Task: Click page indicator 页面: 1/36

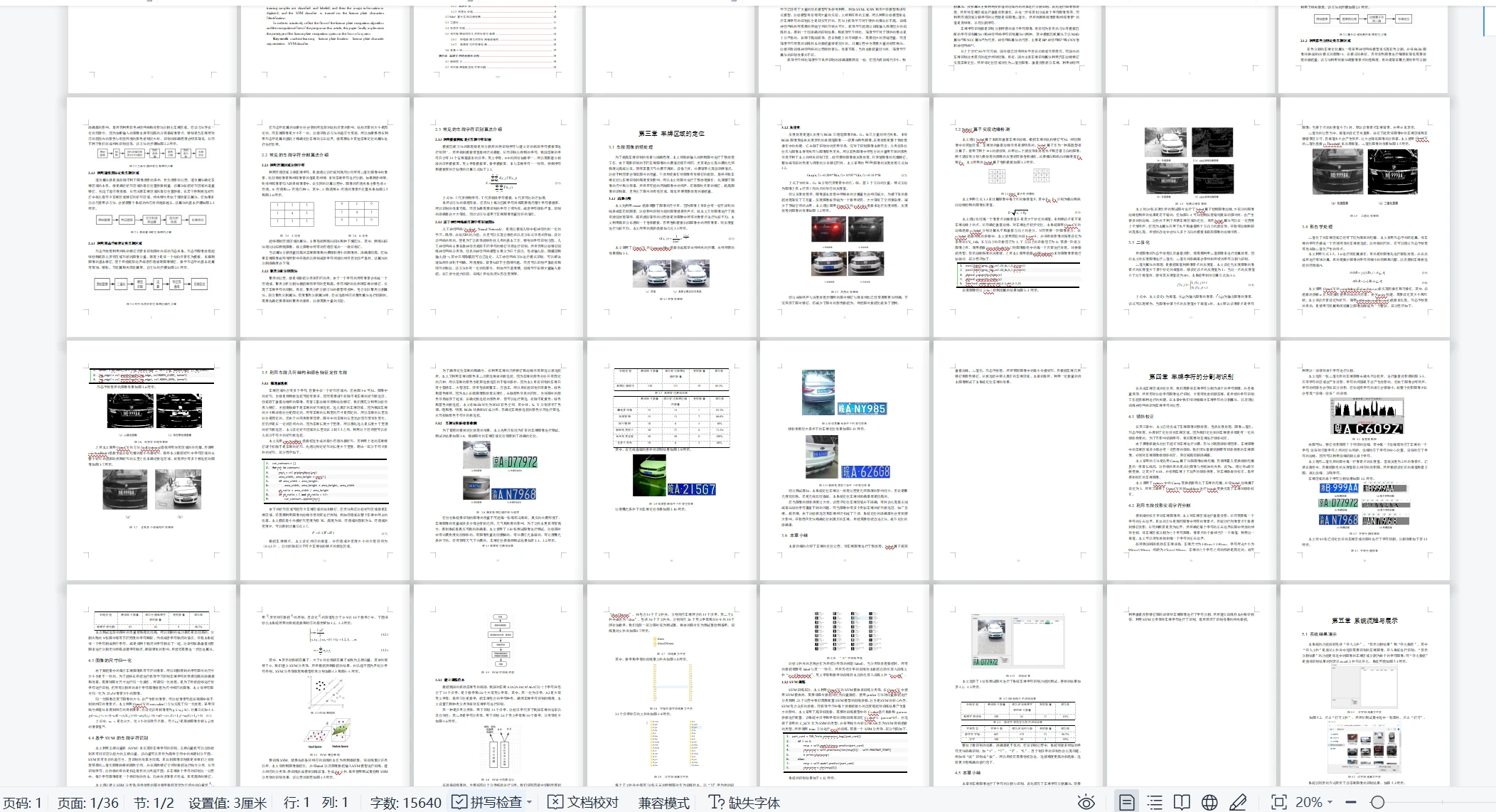Action: click(87, 803)
